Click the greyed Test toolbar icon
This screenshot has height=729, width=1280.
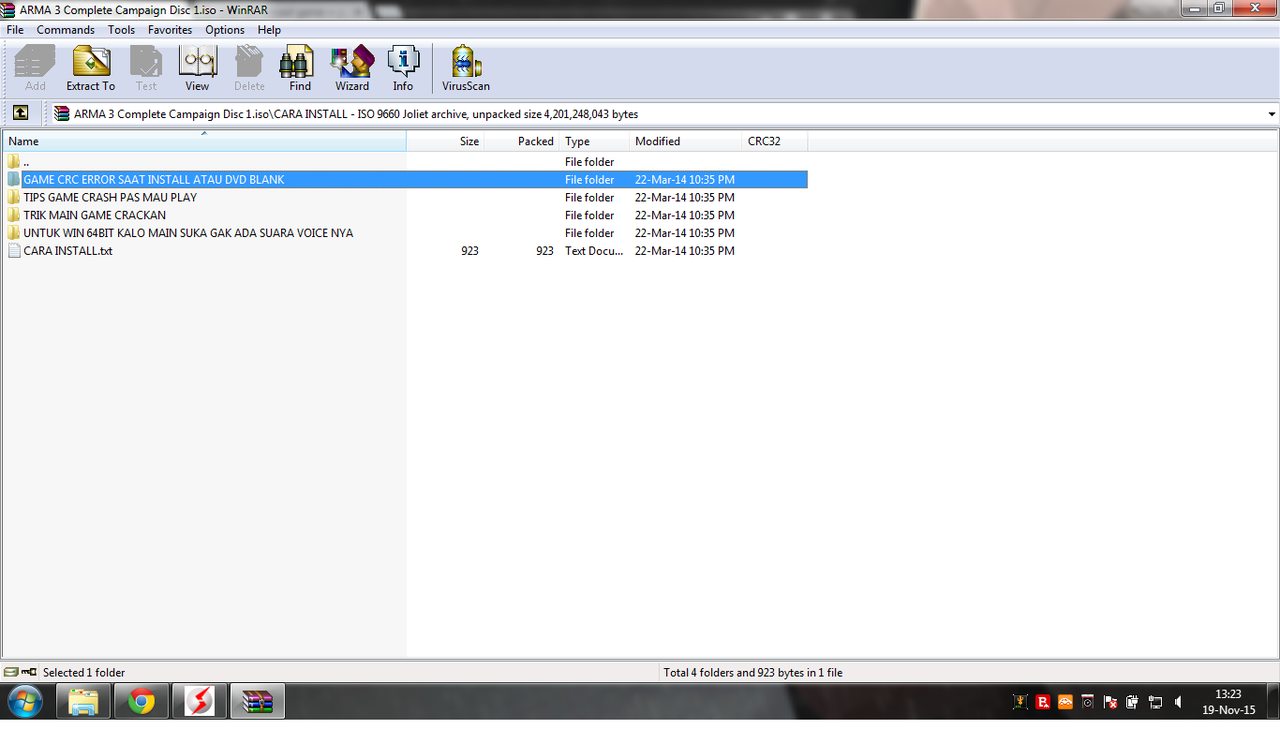(x=146, y=69)
